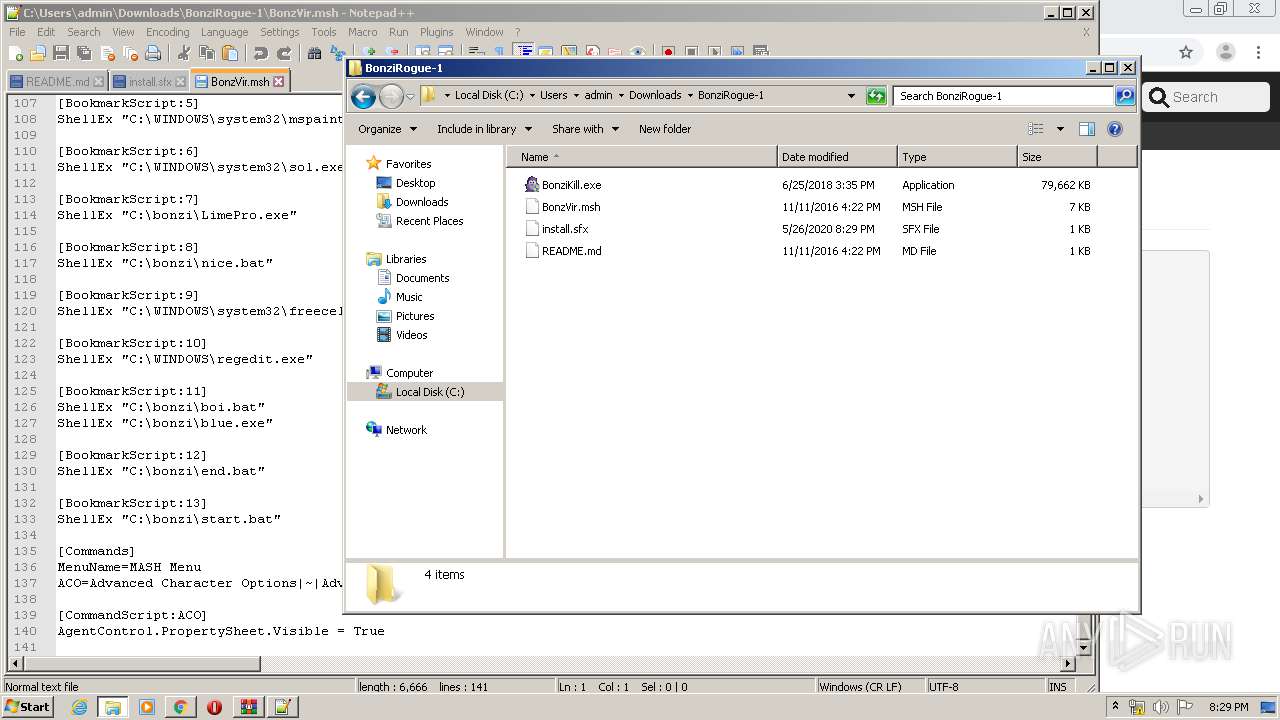The height and width of the screenshot is (720, 1280).
Task: Toggle the Explorer preview pane icon
Action: pos(1087,129)
